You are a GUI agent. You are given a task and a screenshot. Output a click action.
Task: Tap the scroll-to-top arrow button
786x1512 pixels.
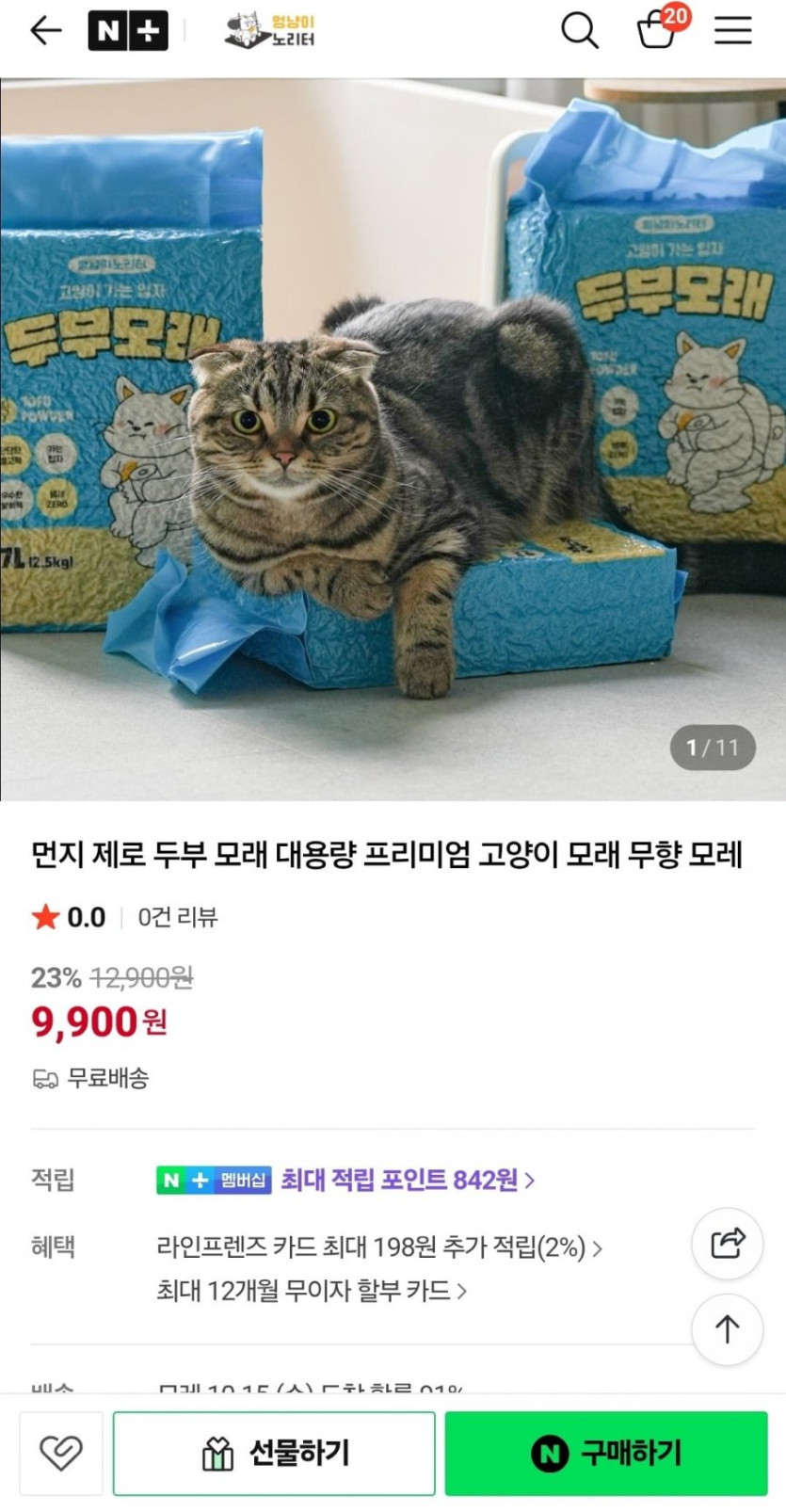point(727,1329)
